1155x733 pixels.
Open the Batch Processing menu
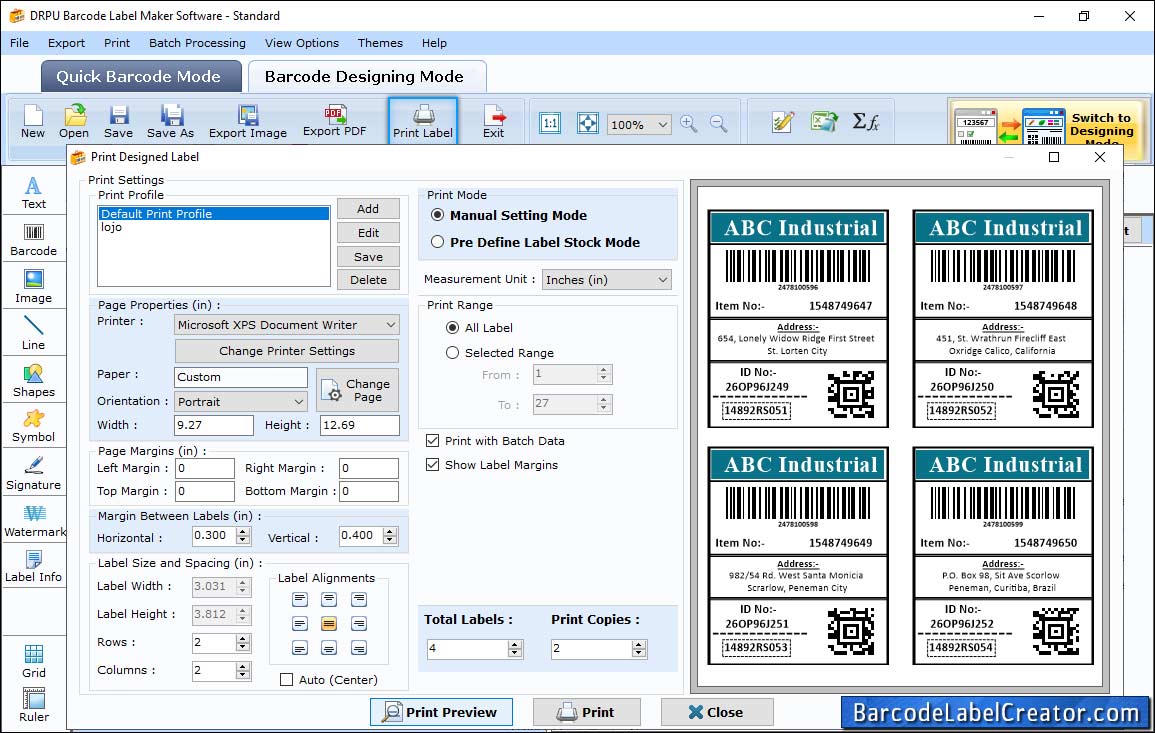tap(197, 43)
